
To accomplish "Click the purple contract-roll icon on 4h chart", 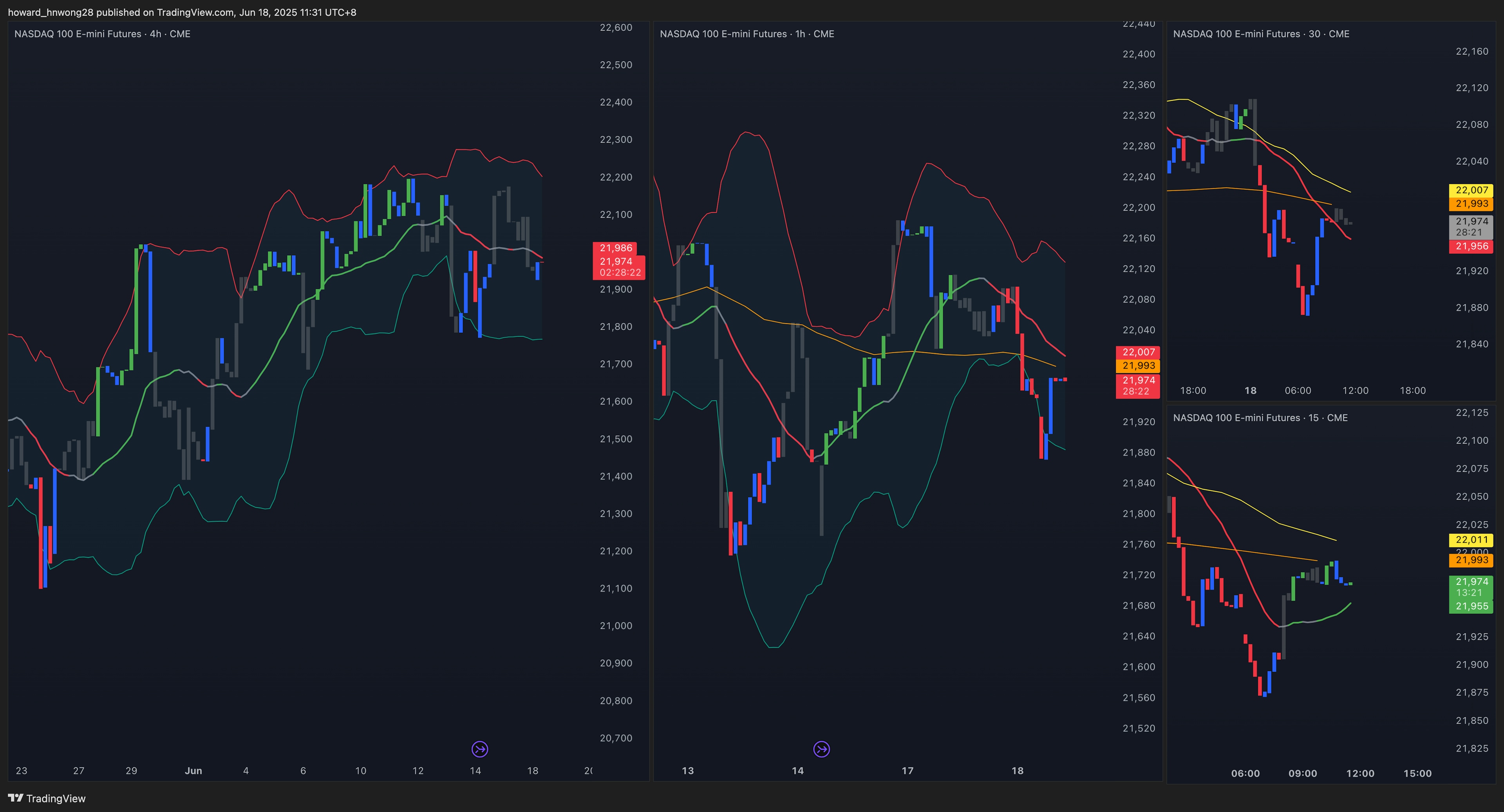I will click(479, 749).
